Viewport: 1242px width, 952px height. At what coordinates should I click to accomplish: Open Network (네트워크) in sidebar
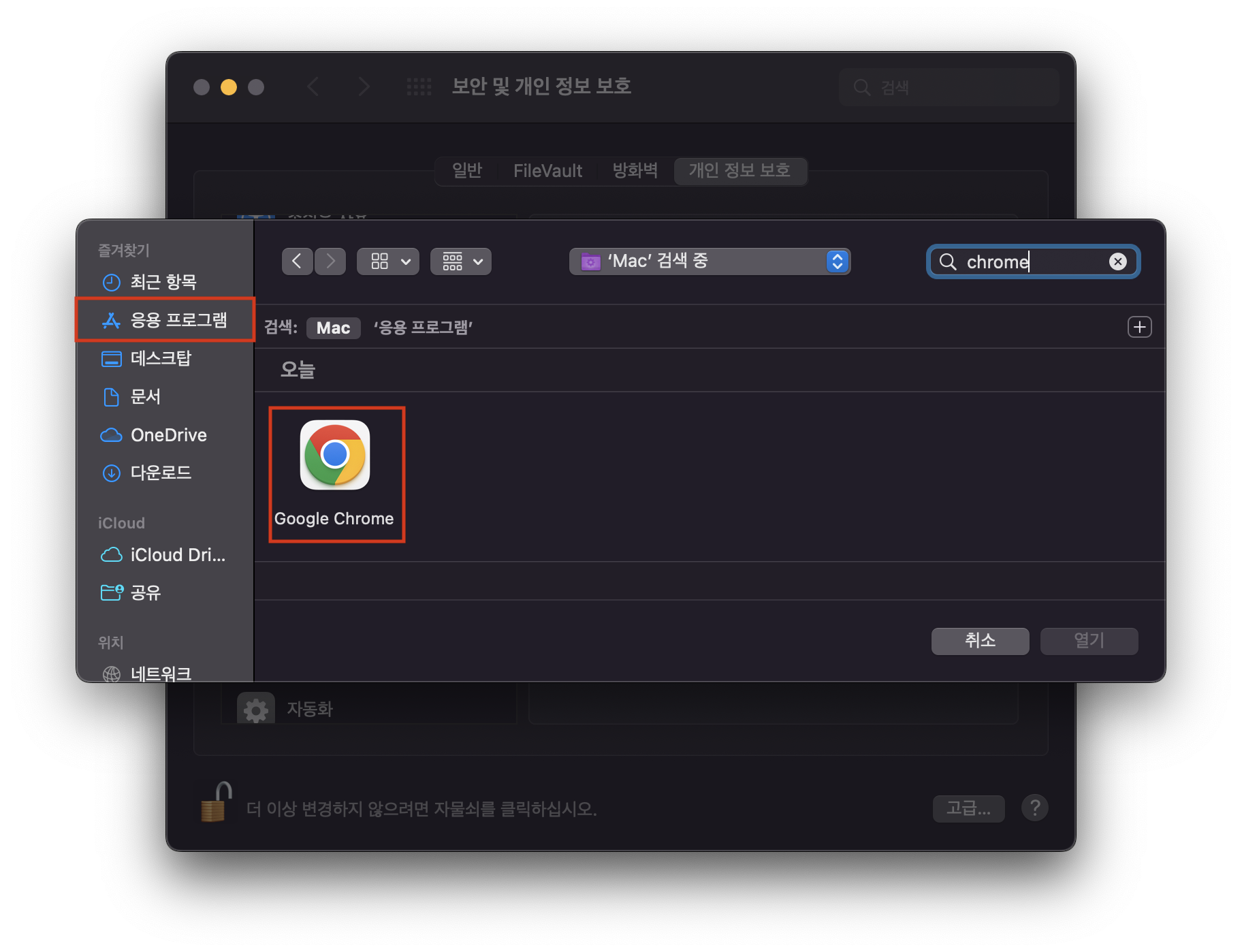pyautogui.click(x=164, y=673)
